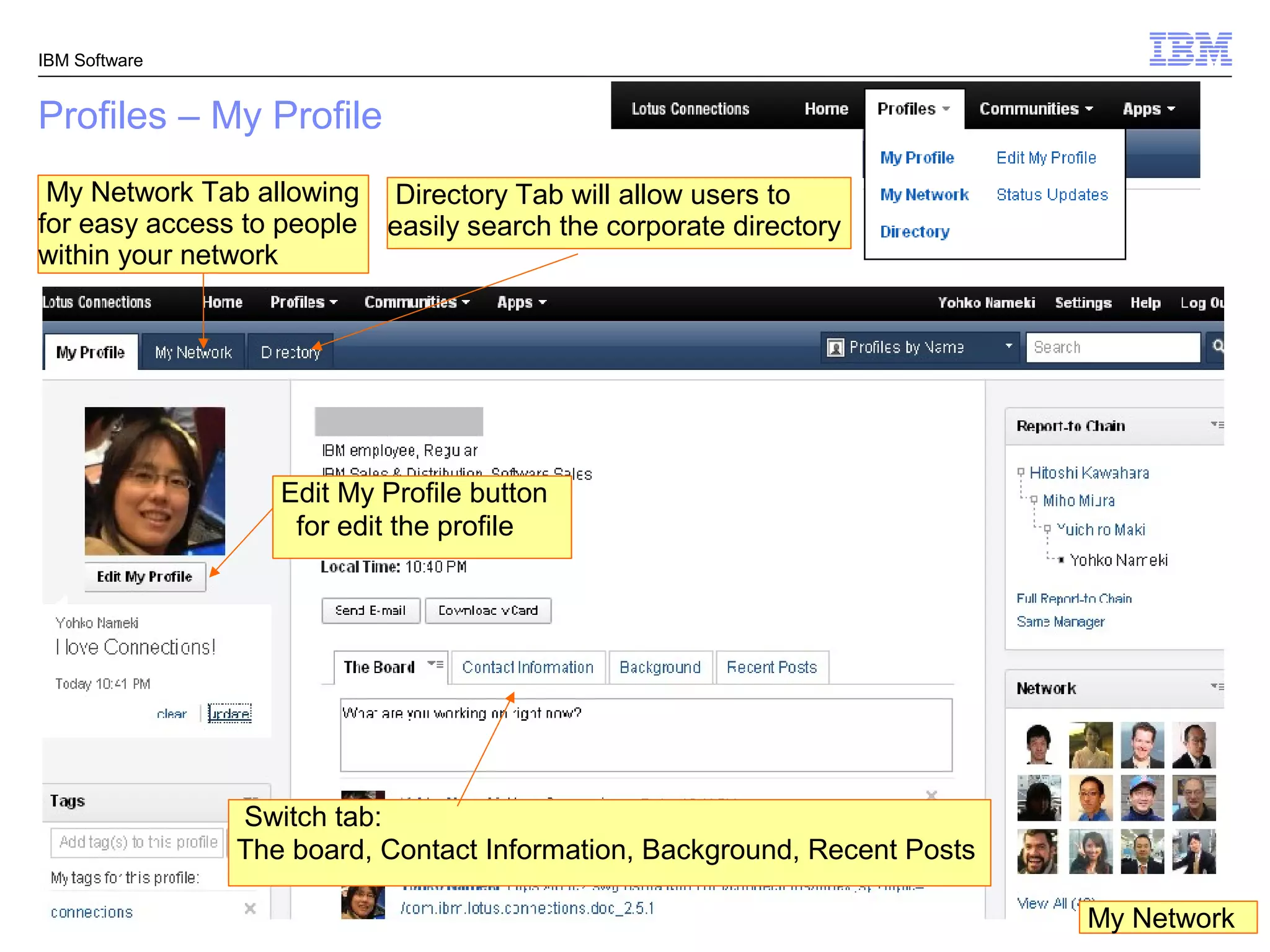Select Edit My Profile in Profiles dropdown
Image resolution: width=1270 pixels, height=952 pixels.
click(1046, 157)
